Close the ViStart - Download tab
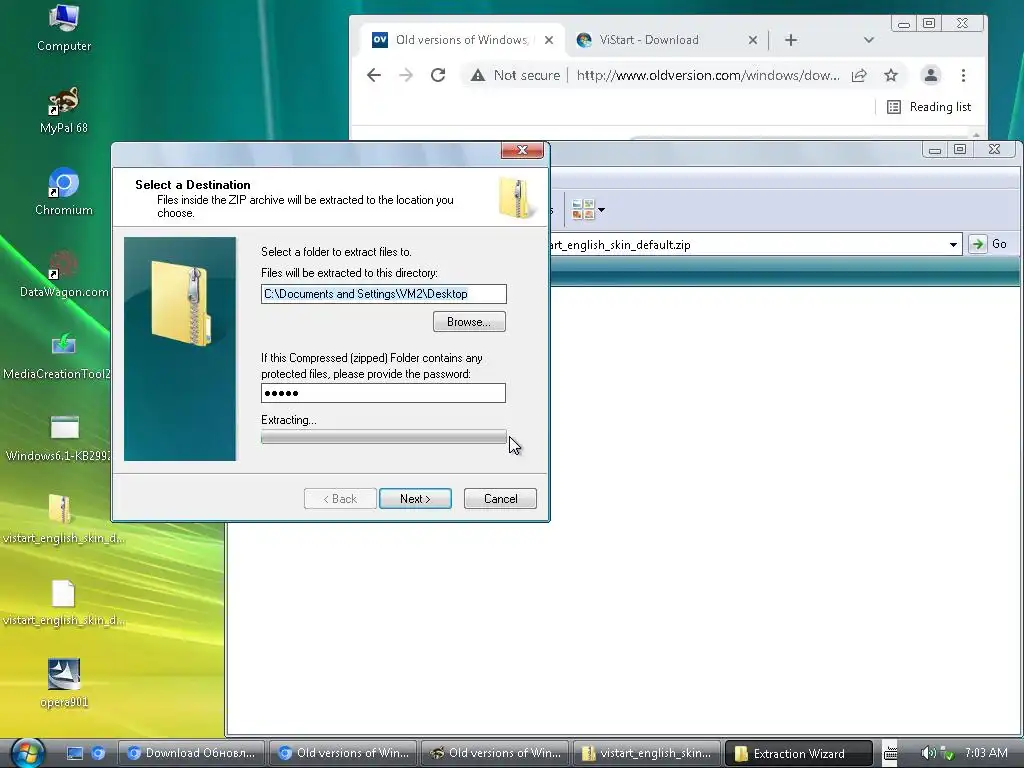This screenshot has height=768, width=1024. (753, 40)
